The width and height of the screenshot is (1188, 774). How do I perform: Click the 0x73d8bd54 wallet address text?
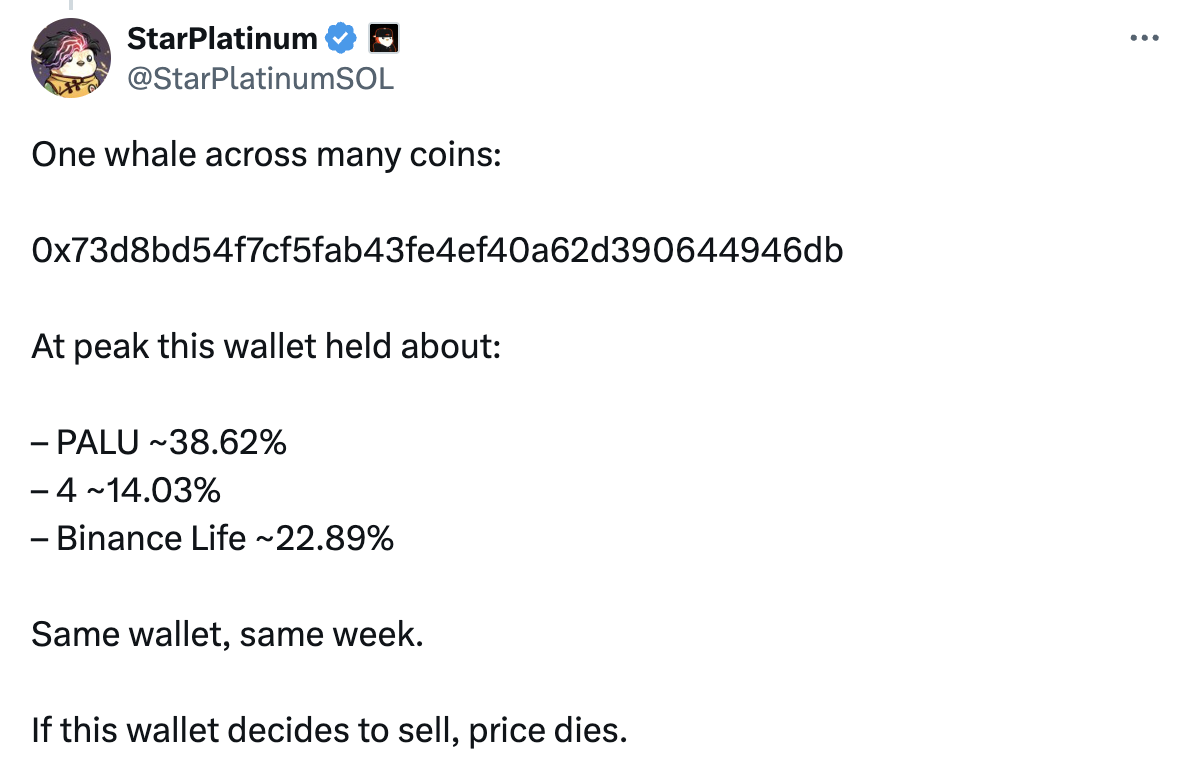coord(437,251)
